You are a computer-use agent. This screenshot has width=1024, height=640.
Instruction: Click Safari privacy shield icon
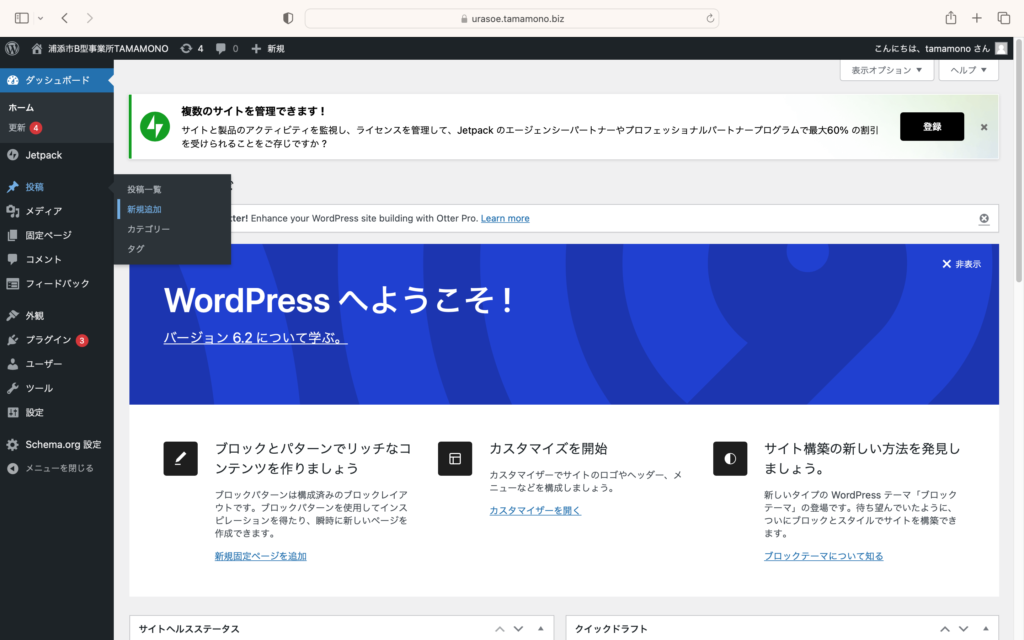tap(288, 18)
